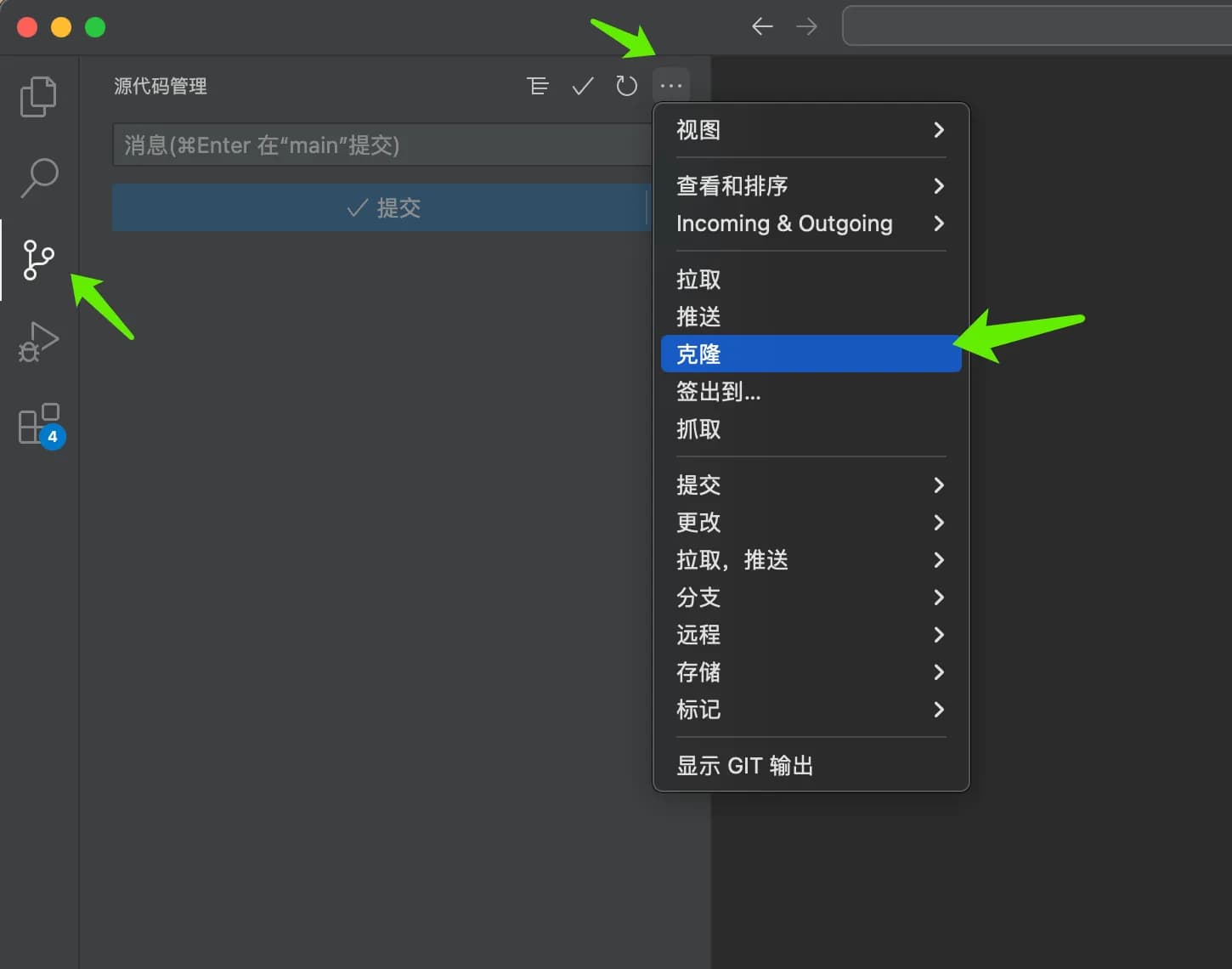This screenshot has width=1232, height=969.
Task: Go back with the left arrow
Action: [x=762, y=26]
